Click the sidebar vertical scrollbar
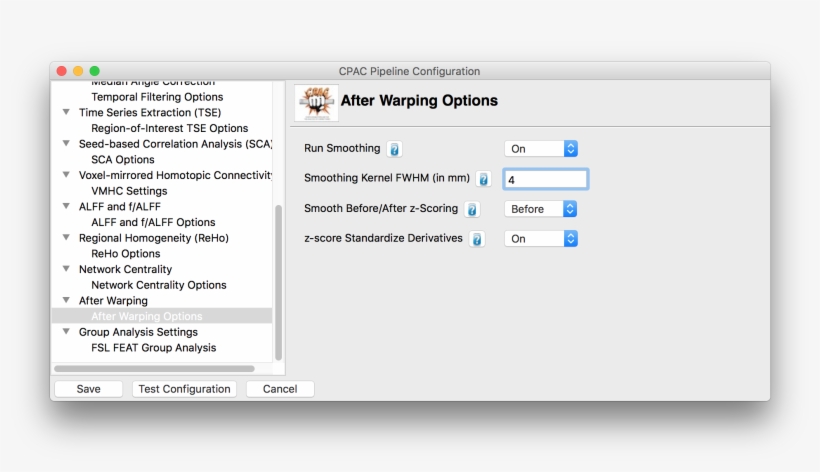 click(278, 282)
